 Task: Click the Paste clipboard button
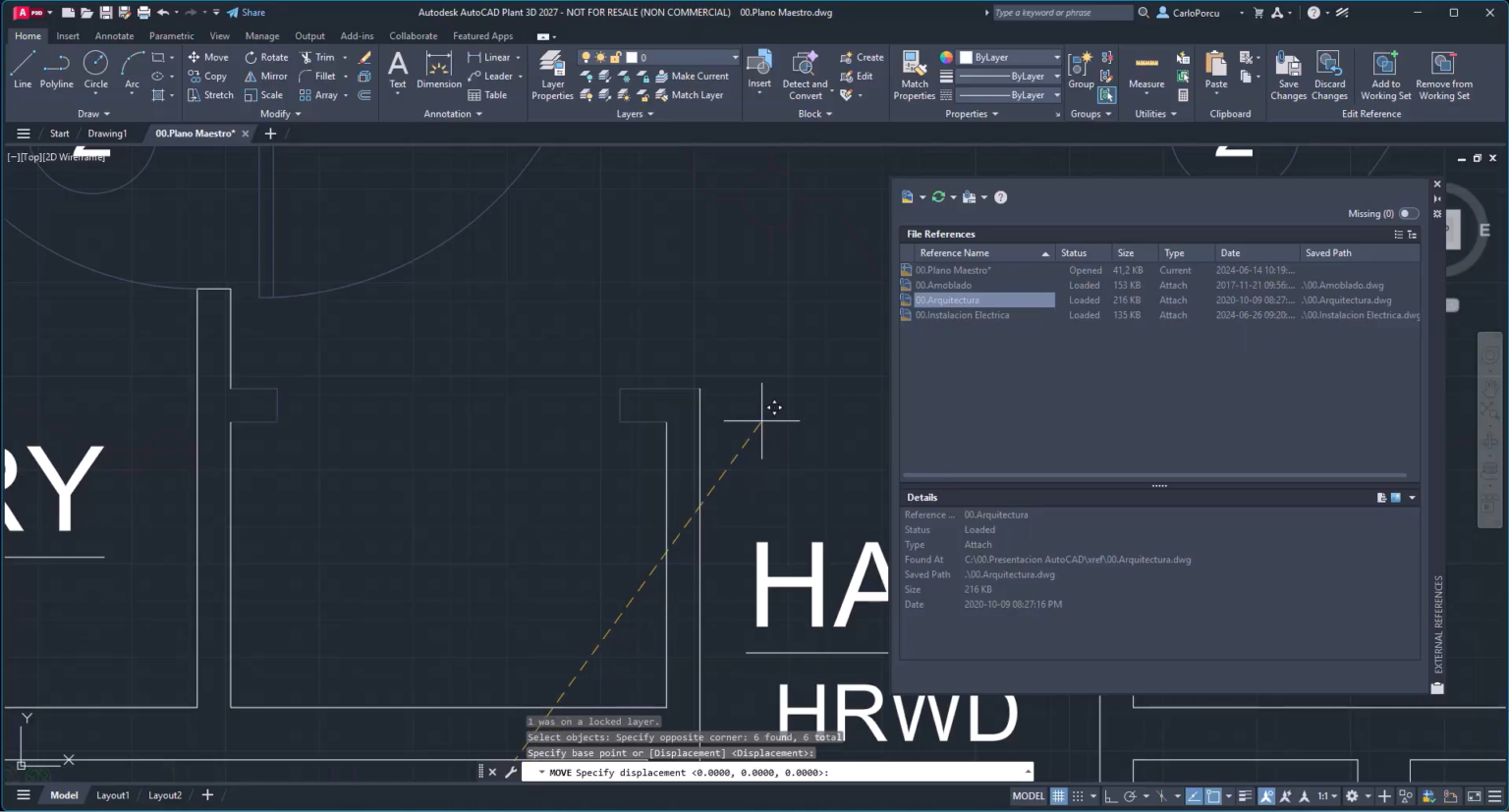tap(1216, 71)
